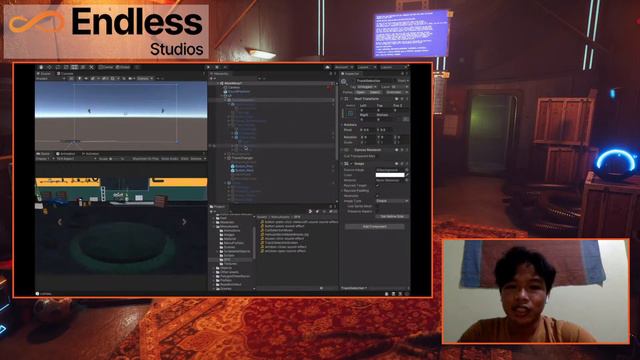Toggle Maximize On Play

point(146,158)
